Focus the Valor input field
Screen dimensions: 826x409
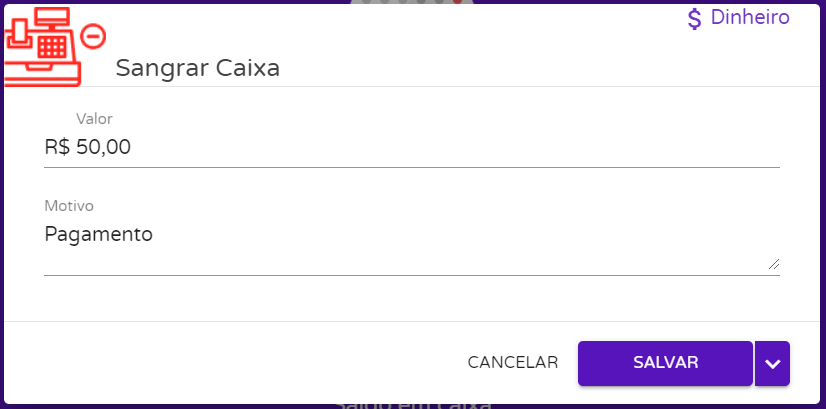(411, 147)
